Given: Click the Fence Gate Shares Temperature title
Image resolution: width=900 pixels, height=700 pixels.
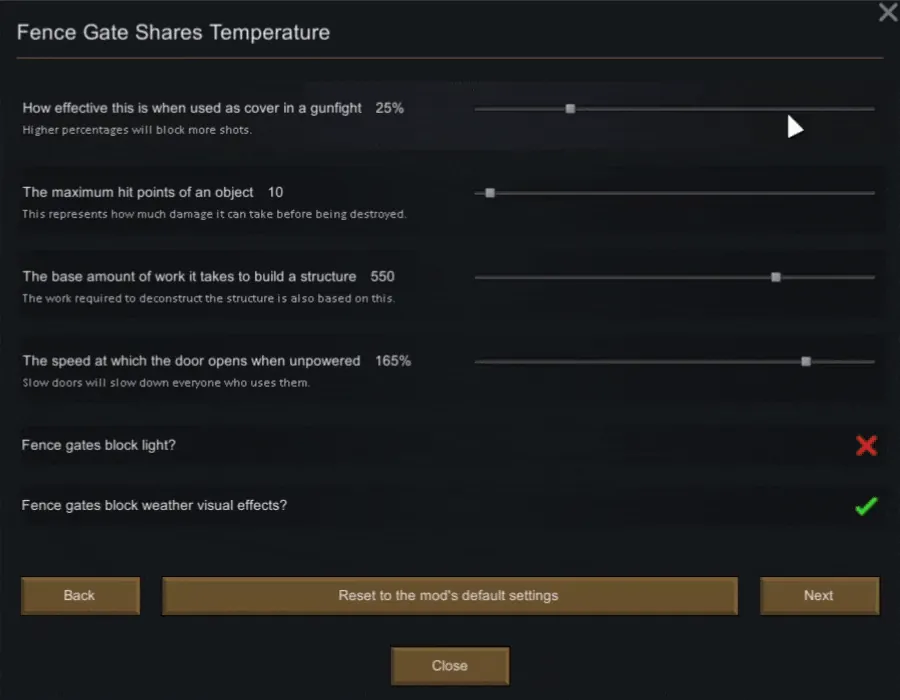Looking at the screenshot, I should [x=173, y=33].
